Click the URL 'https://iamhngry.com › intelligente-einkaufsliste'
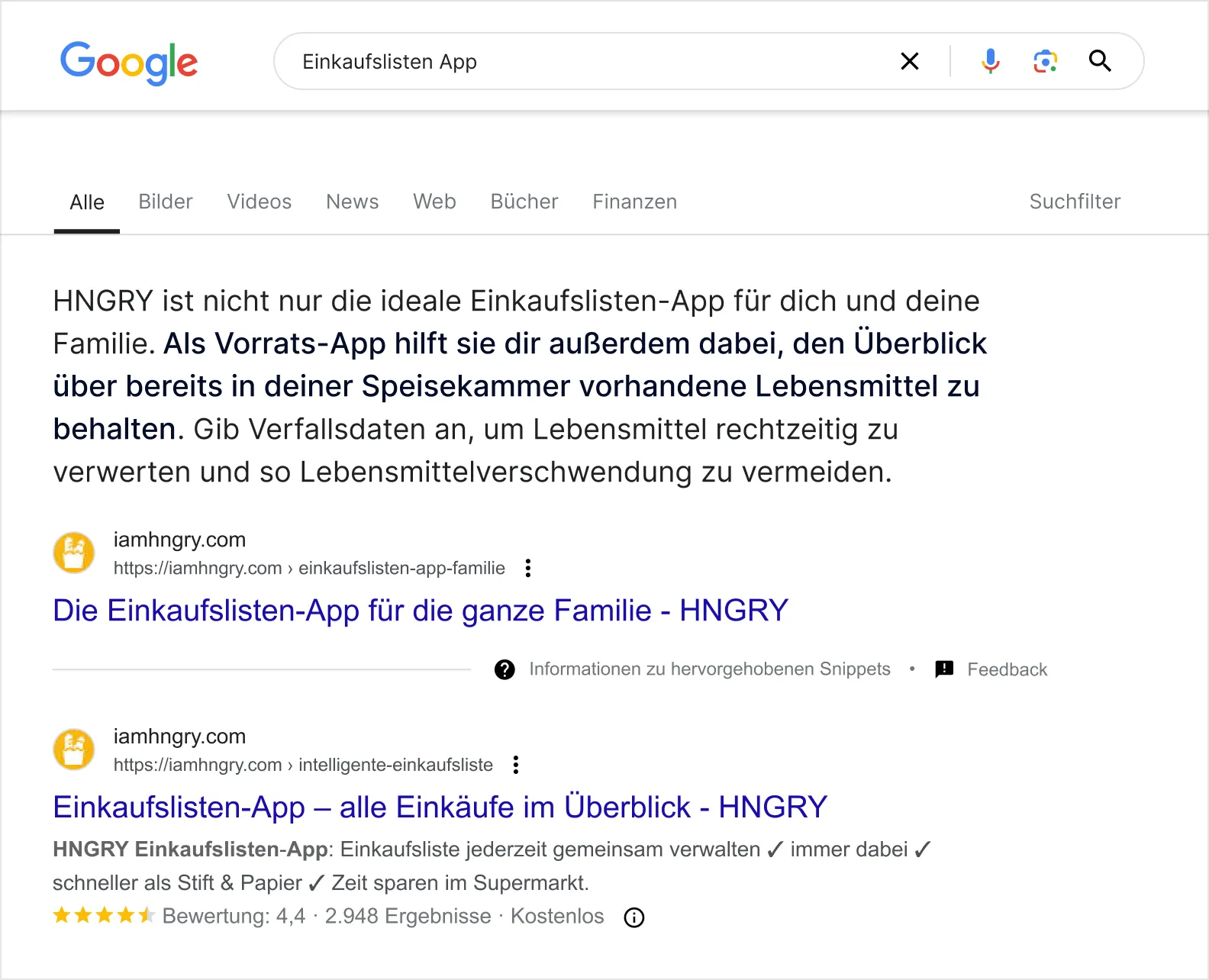This screenshot has height=980, width=1209. click(303, 765)
